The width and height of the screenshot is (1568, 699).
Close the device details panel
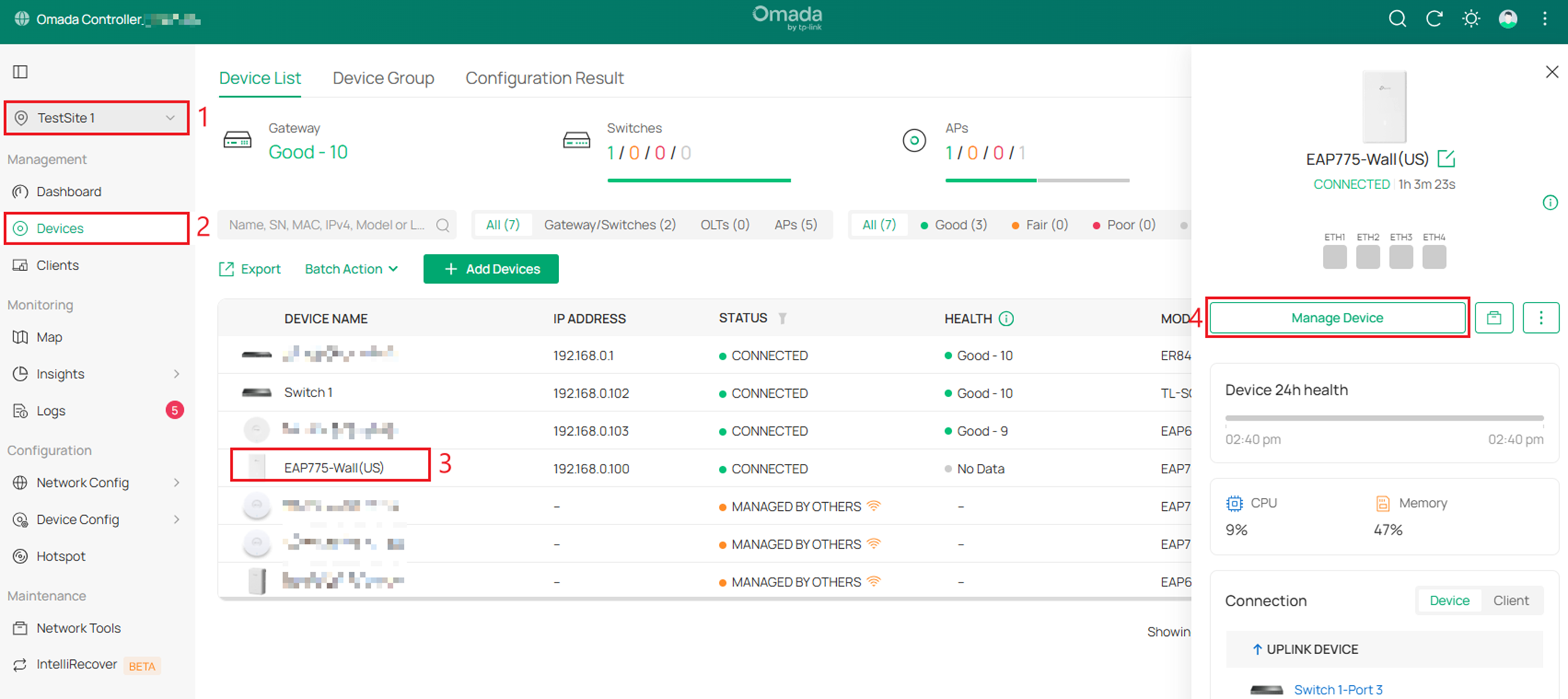(x=1552, y=72)
